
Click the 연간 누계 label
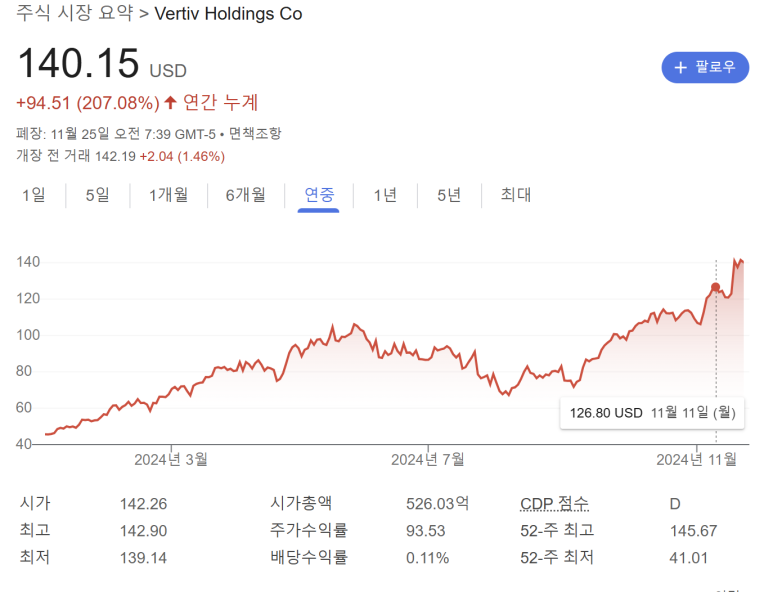[x=220, y=103]
